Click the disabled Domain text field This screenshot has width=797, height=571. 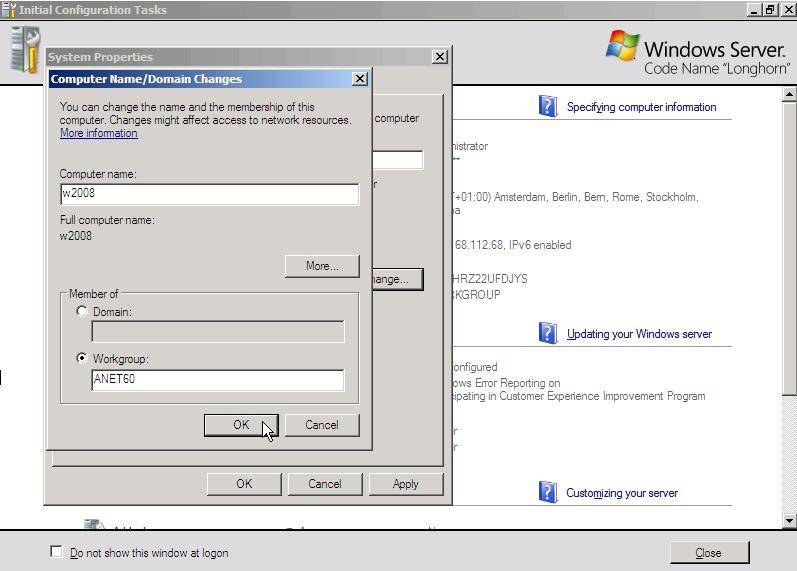pos(218,332)
